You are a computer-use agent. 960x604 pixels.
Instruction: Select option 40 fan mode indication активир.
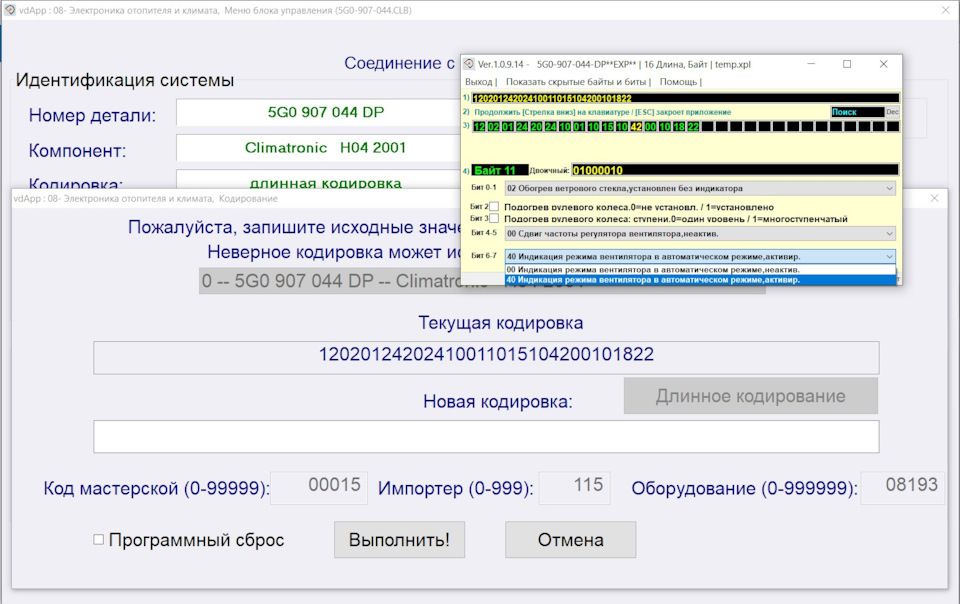click(x=700, y=280)
